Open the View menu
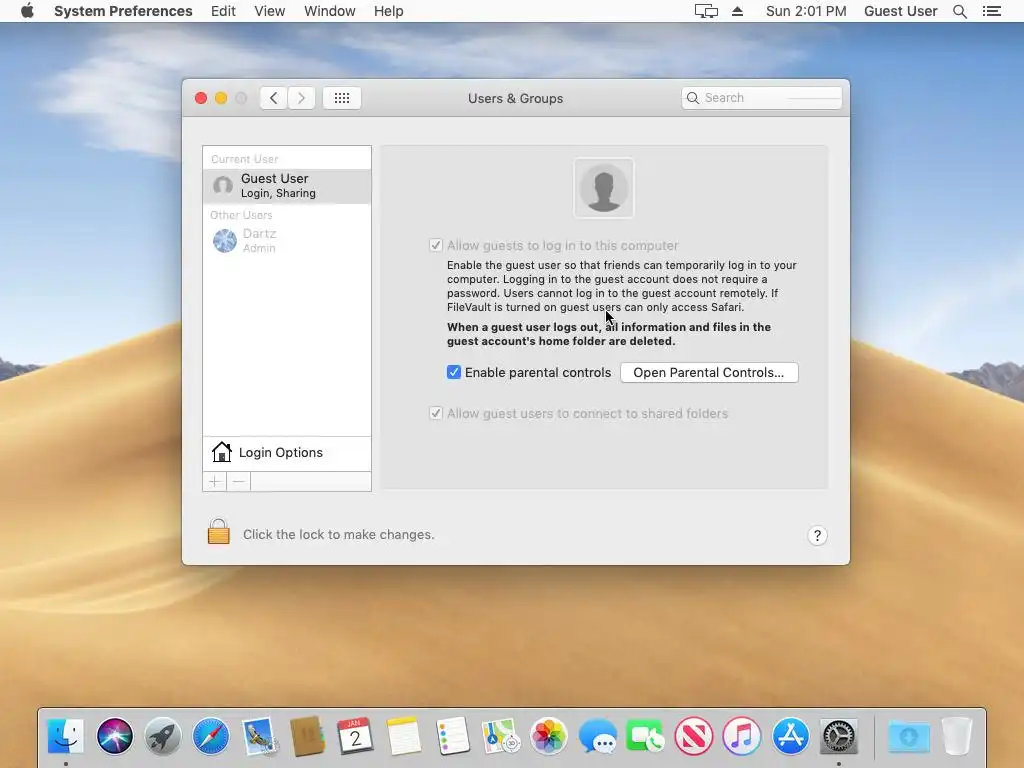 (270, 11)
